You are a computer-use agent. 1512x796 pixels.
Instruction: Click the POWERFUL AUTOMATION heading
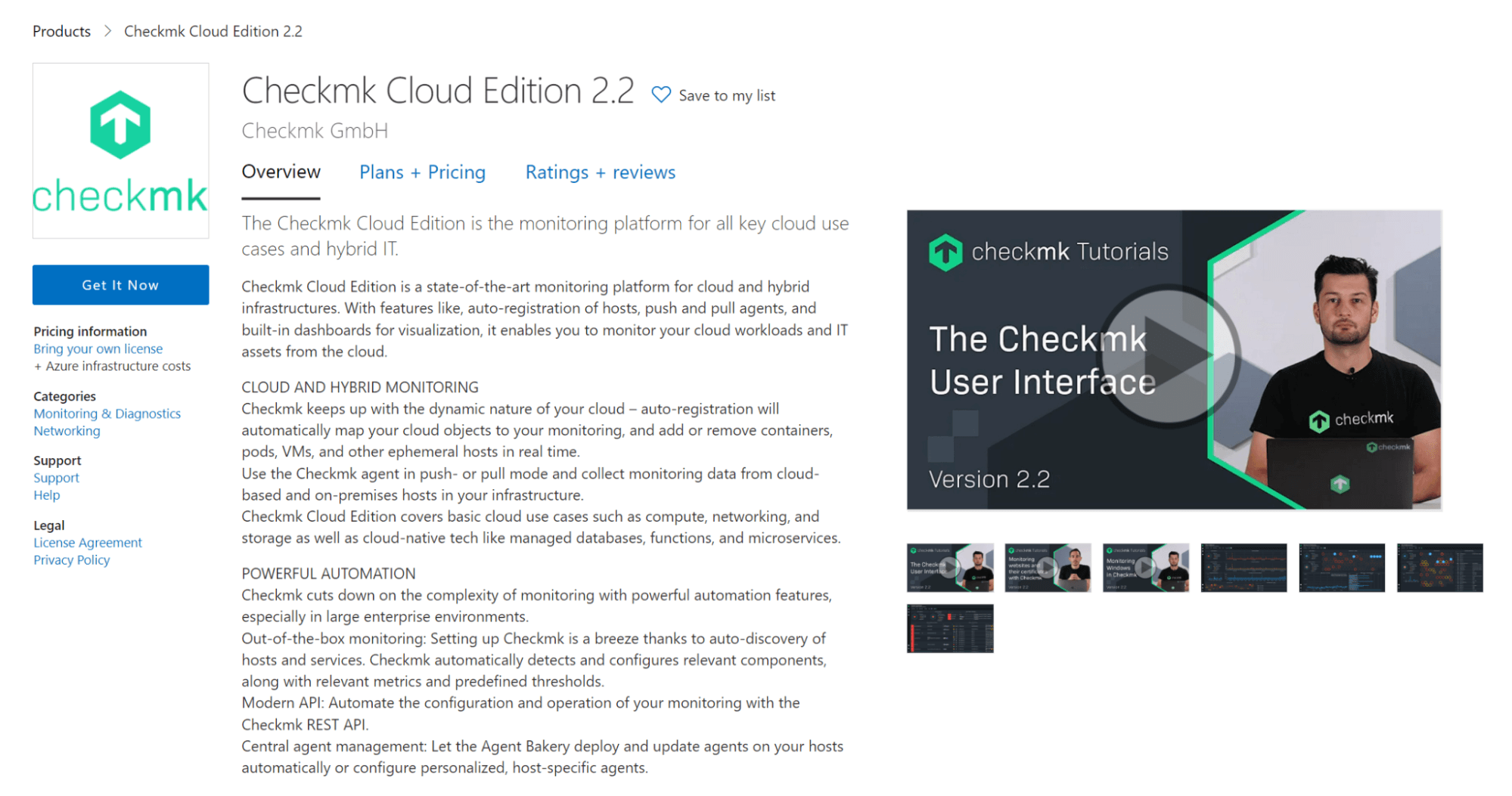(x=328, y=574)
